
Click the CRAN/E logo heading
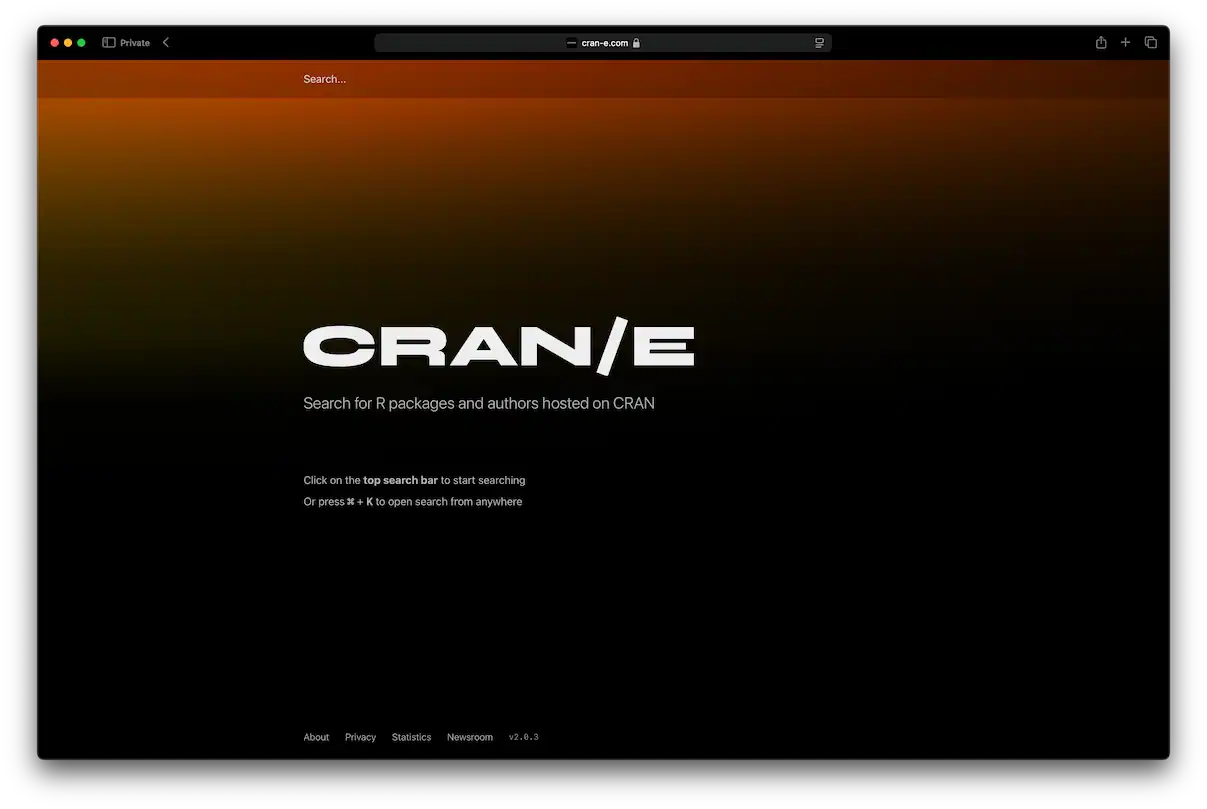click(498, 346)
